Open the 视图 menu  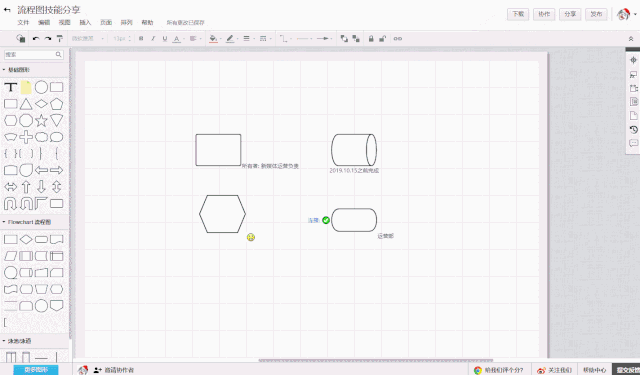(x=64, y=22)
